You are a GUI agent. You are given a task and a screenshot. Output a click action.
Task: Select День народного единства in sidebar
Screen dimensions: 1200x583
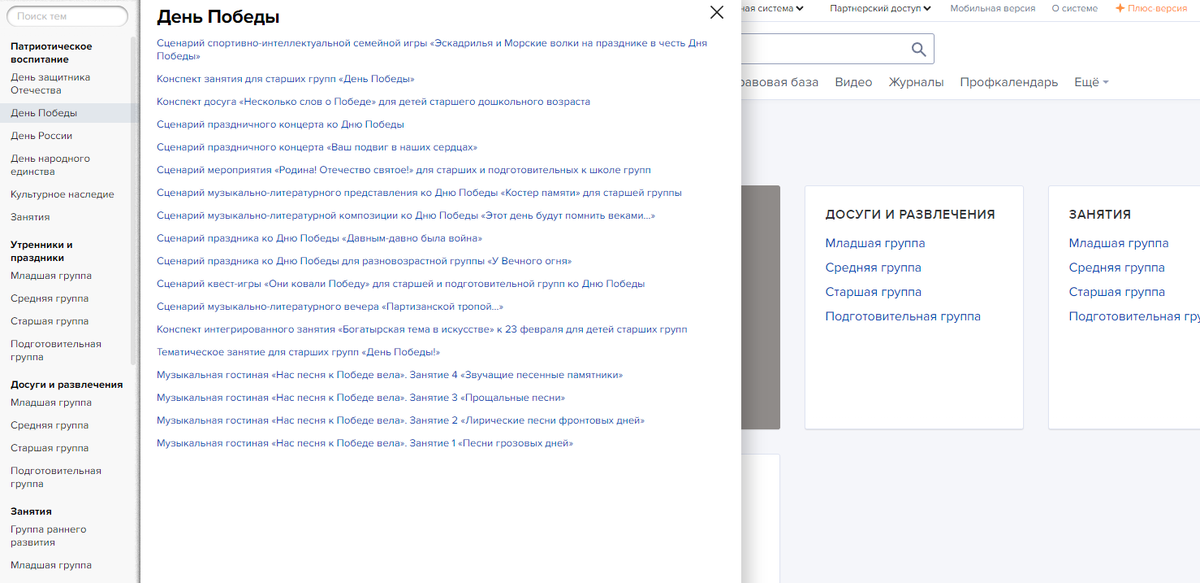pyautogui.click(x=50, y=165)
